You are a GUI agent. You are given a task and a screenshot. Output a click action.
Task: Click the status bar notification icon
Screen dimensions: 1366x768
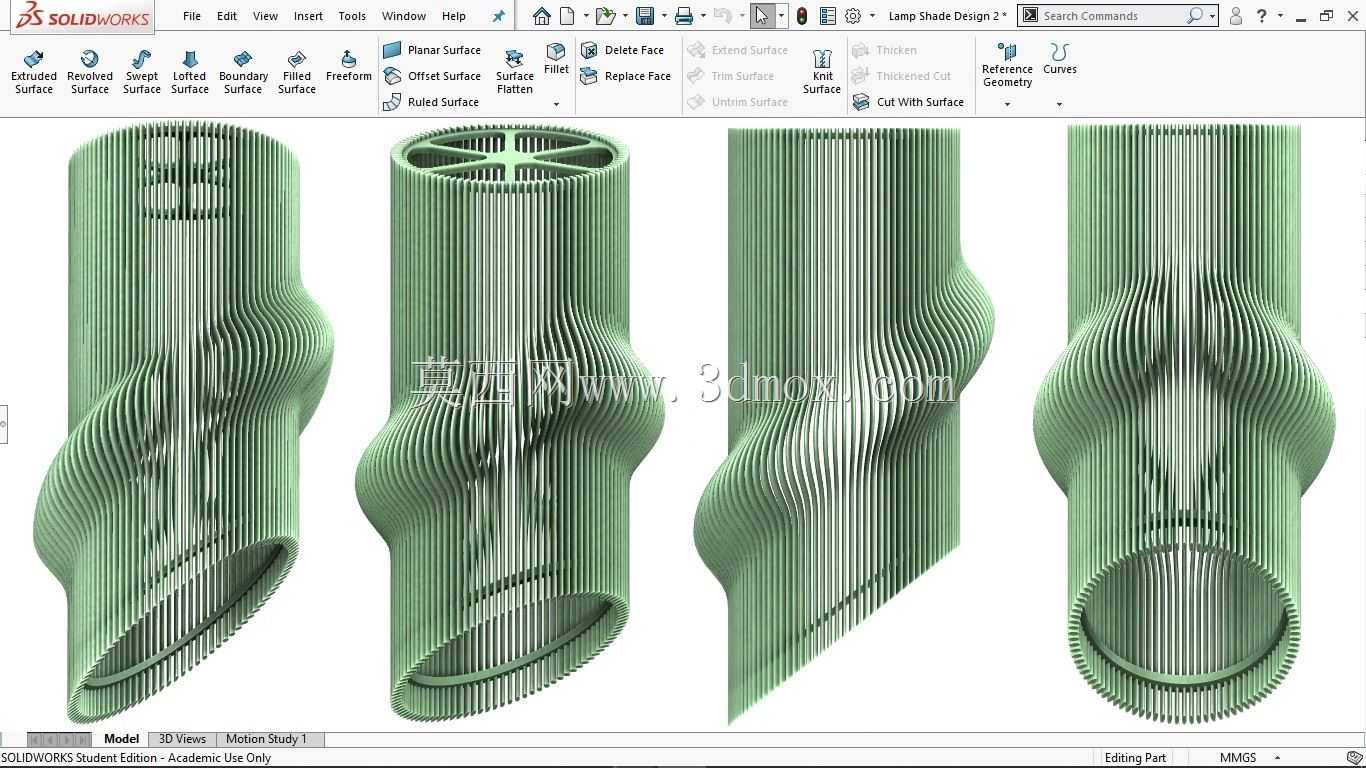[x=1355, y=758]
